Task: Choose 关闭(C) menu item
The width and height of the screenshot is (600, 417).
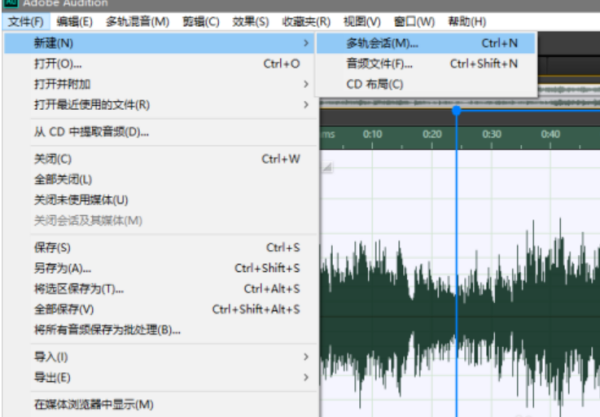Action: [160, 159]
